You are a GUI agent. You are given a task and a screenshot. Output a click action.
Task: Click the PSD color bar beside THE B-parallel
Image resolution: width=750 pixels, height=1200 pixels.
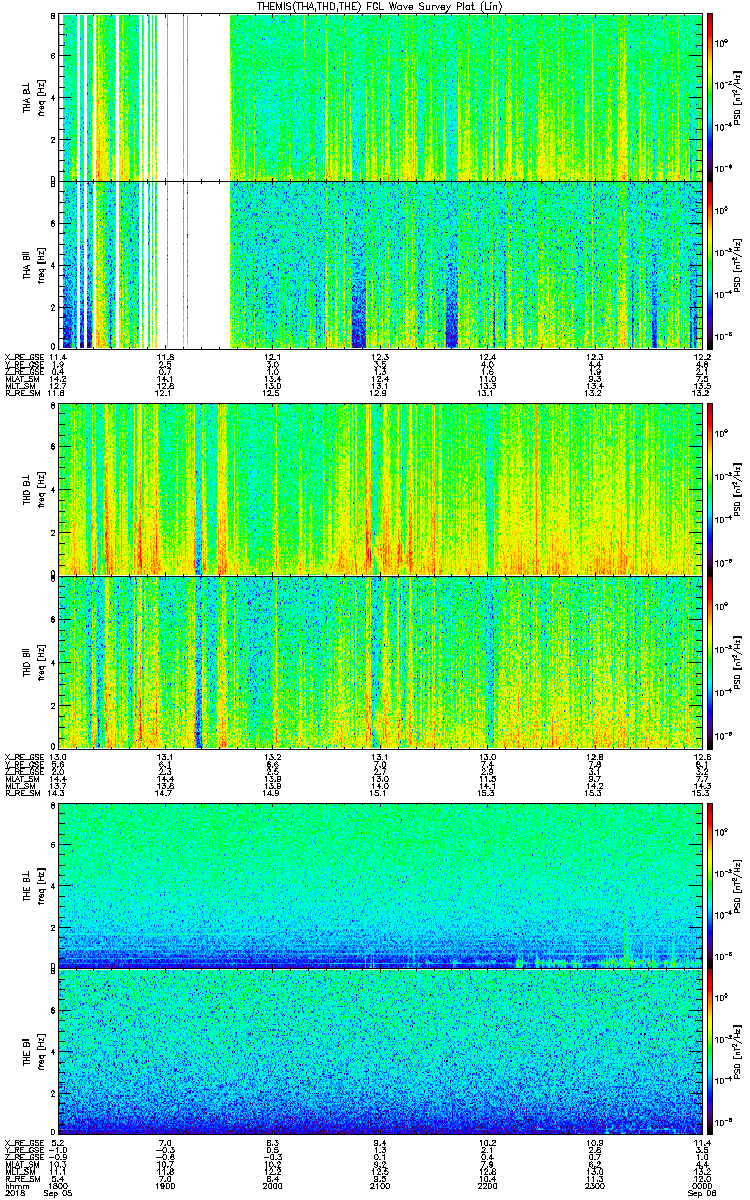pos(711,1052)
